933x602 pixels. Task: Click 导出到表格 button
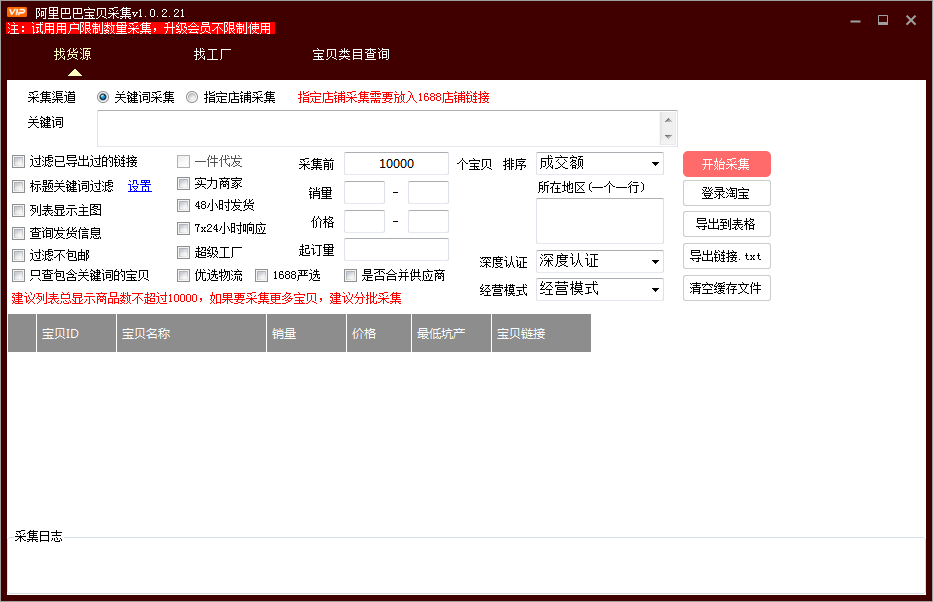tap(727, 224)
